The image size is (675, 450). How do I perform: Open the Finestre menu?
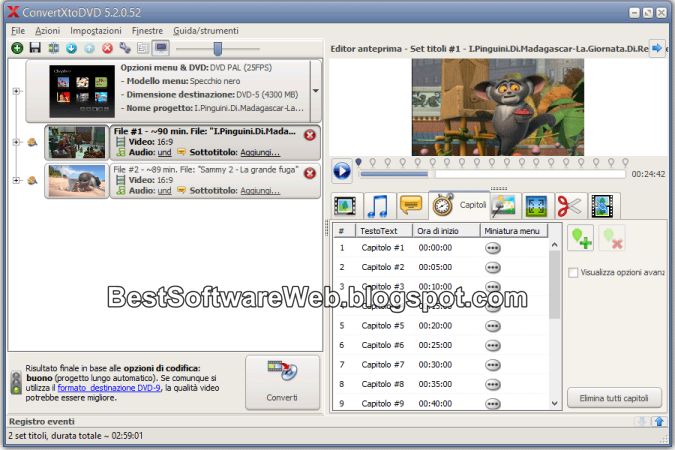click(147, 31)
